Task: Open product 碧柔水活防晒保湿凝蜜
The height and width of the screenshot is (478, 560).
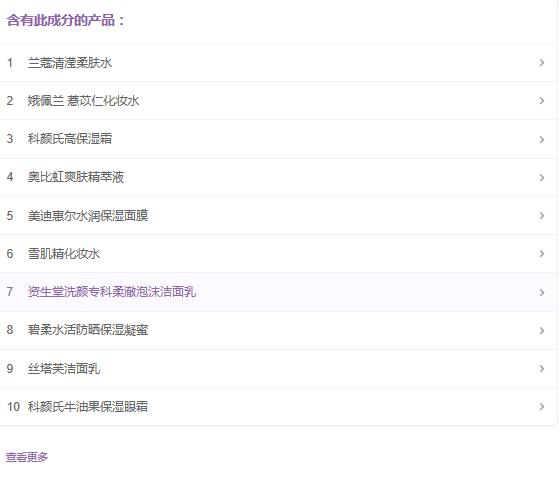Action: (x=88, y=330)
